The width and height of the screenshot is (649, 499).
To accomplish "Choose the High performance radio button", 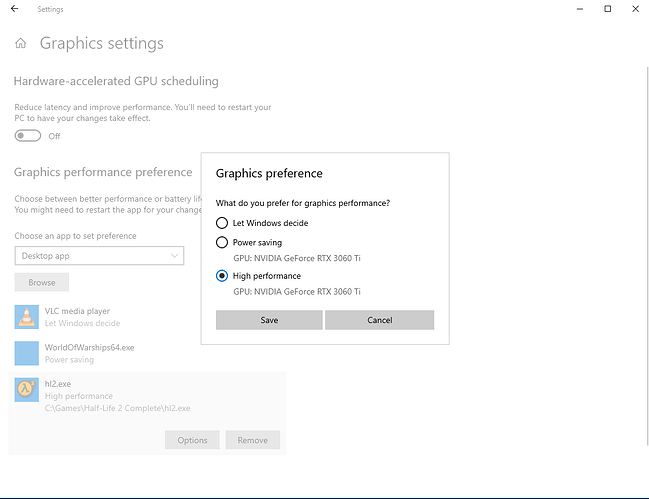I will pos(223,276).
